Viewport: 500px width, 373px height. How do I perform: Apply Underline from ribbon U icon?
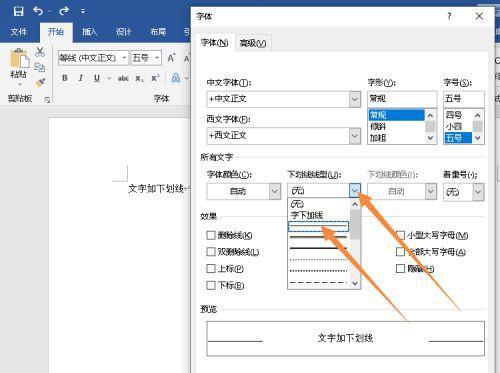coord(97,78)
